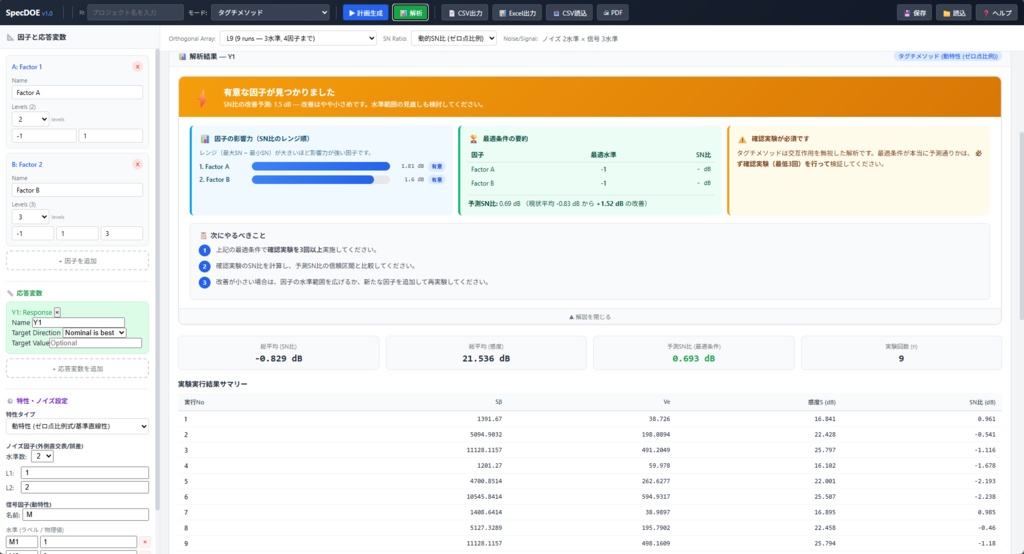Open the SN Ratio dropdown
This screenshot has width=1024, height=554.
pos(454,39)
